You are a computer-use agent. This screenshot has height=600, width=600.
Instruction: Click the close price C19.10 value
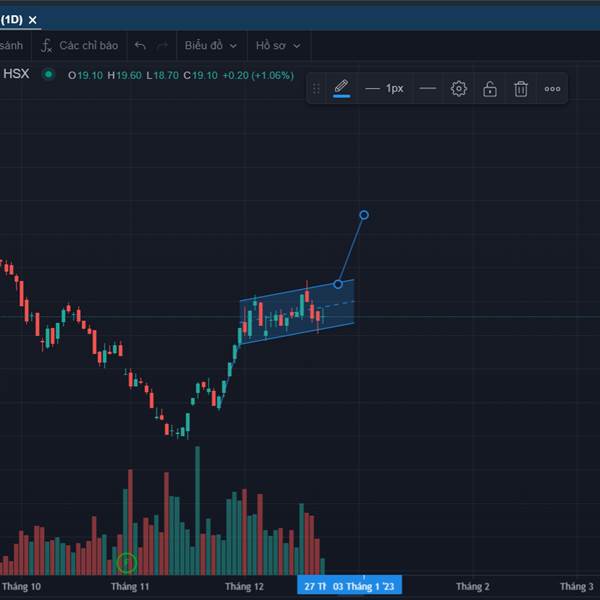(x=201, y=75)
